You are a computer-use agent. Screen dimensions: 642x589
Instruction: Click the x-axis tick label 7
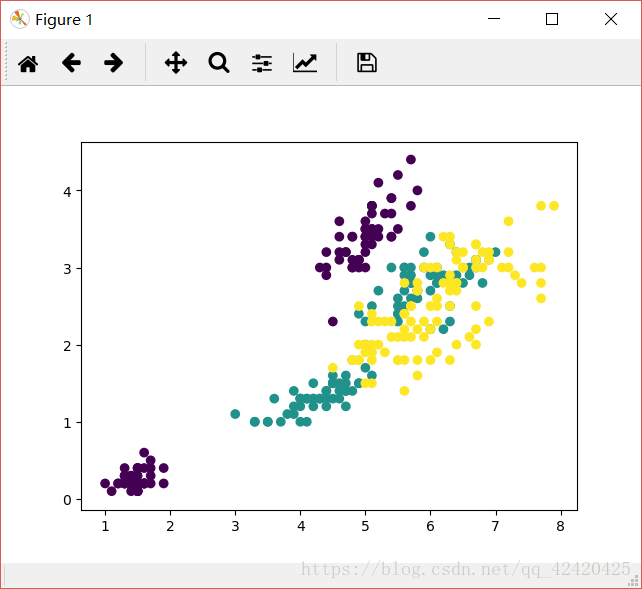495,526
